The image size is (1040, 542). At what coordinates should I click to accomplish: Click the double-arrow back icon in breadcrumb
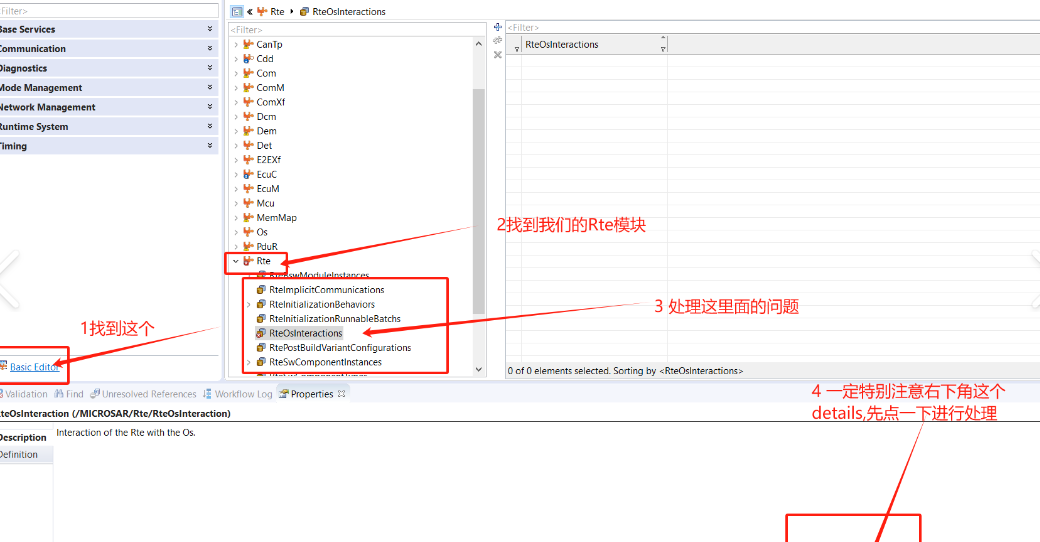(x=249, y=11)
